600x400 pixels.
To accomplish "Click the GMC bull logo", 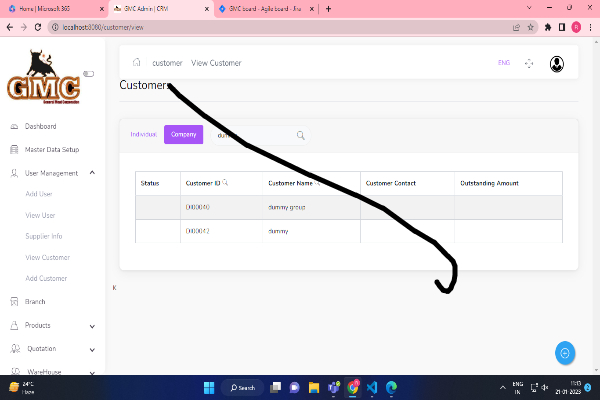I will point(43,84).
